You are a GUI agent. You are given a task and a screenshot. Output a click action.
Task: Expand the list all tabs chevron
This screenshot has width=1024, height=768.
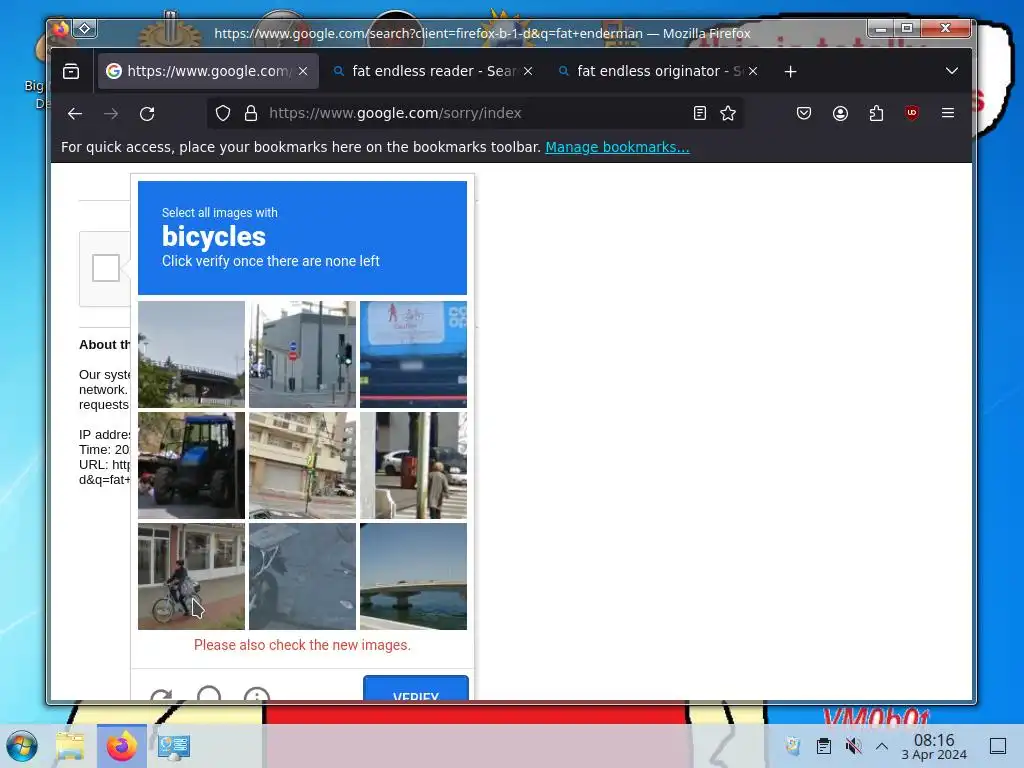[x=952, y=71]
